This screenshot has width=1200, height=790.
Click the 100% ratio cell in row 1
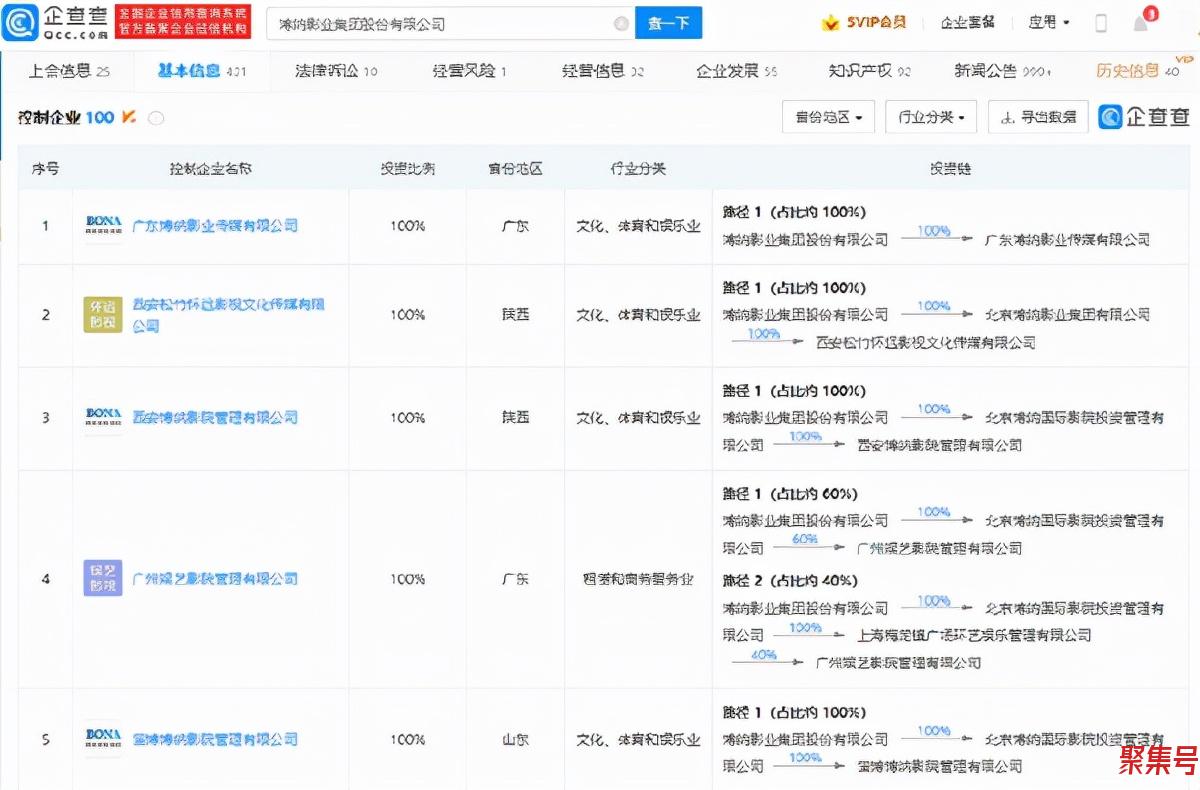point(407,226)
